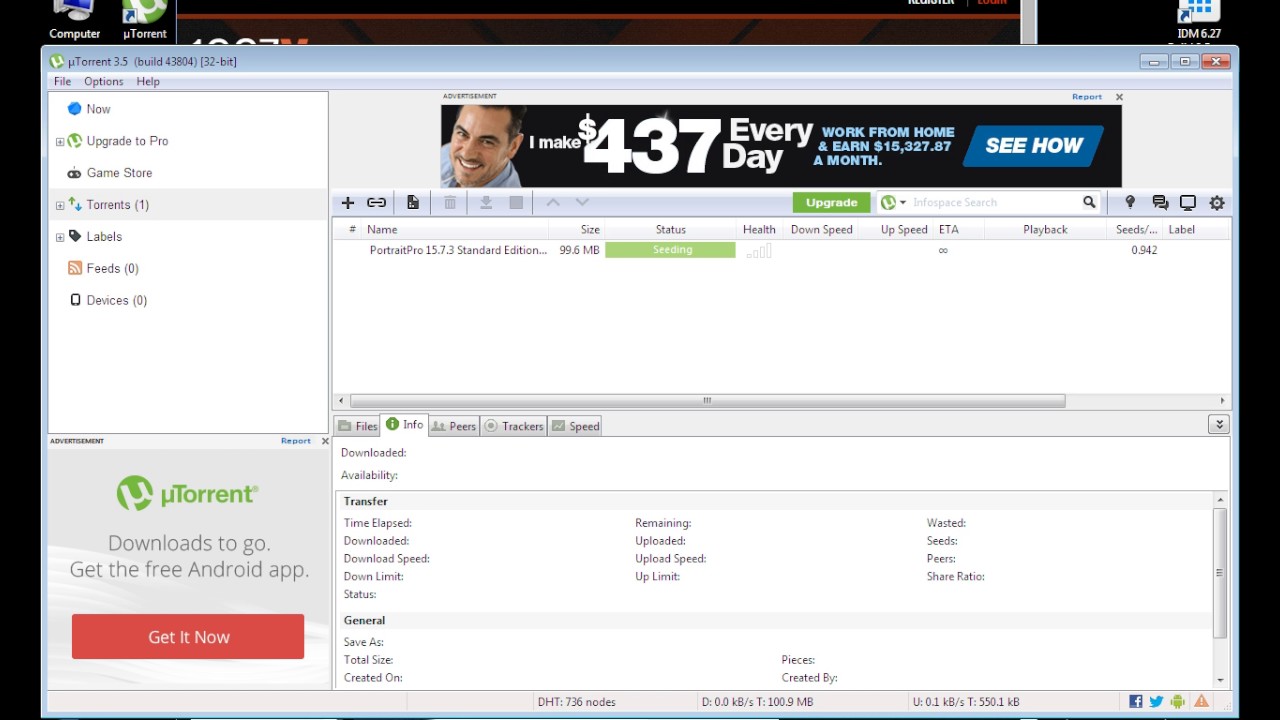
Task: Click the Computer desktop icon
Action: [x=75, y=20]
